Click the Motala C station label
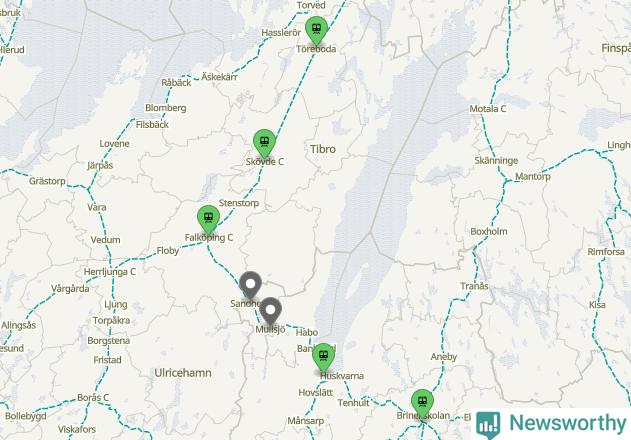Viewport: 631px width, 440px height. pyautogui.click(x=488, y=109)
